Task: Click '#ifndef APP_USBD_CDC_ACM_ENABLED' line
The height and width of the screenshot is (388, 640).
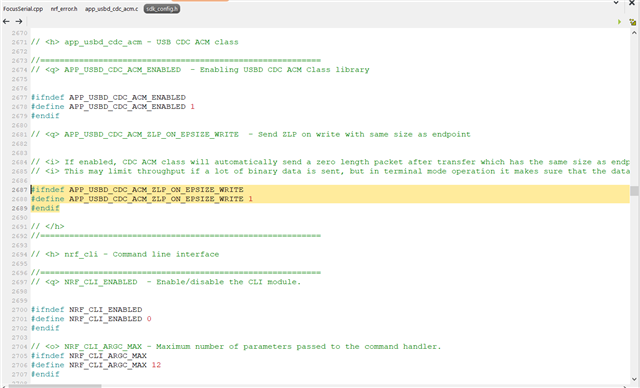Action: [108, 98]
